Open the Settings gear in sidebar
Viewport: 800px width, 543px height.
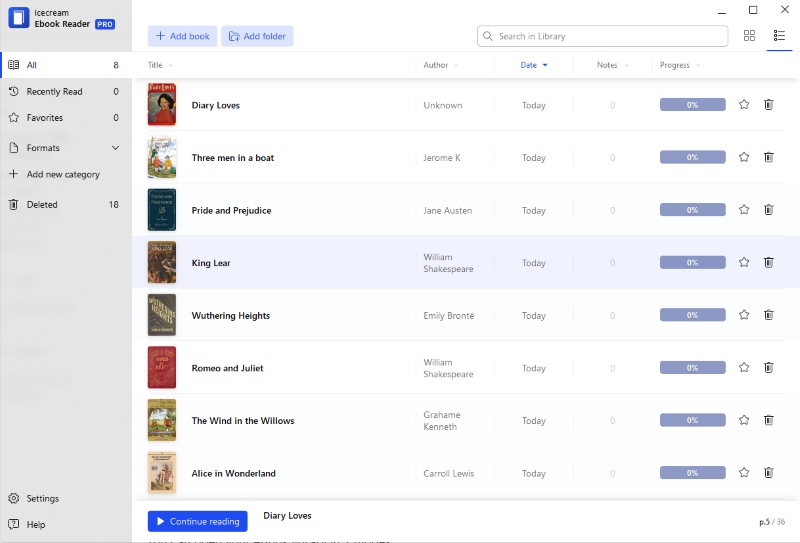tap(14, 498)
